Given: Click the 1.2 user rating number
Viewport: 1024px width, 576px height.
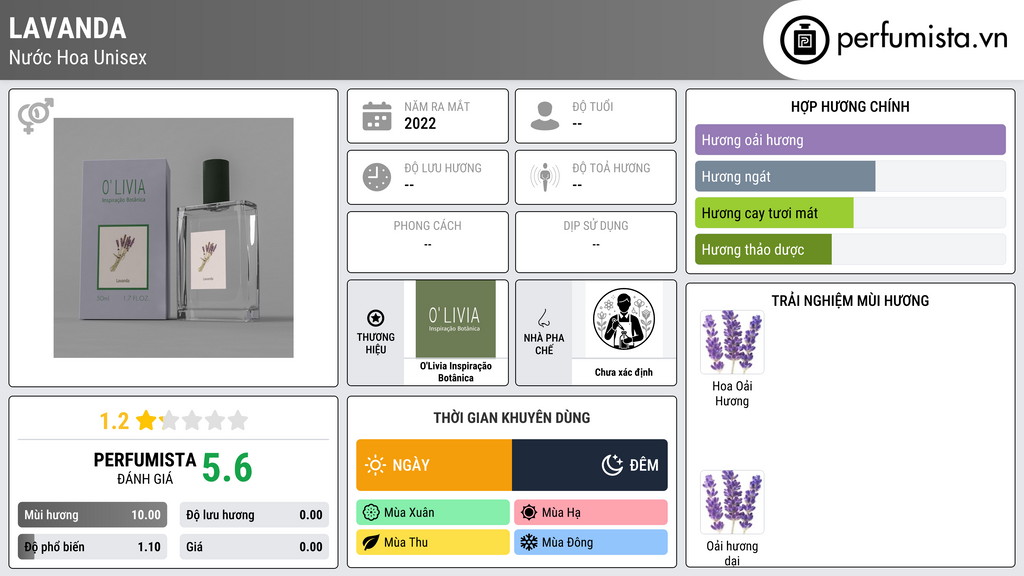Looking at the screenshot, I should tap(114, 421).
